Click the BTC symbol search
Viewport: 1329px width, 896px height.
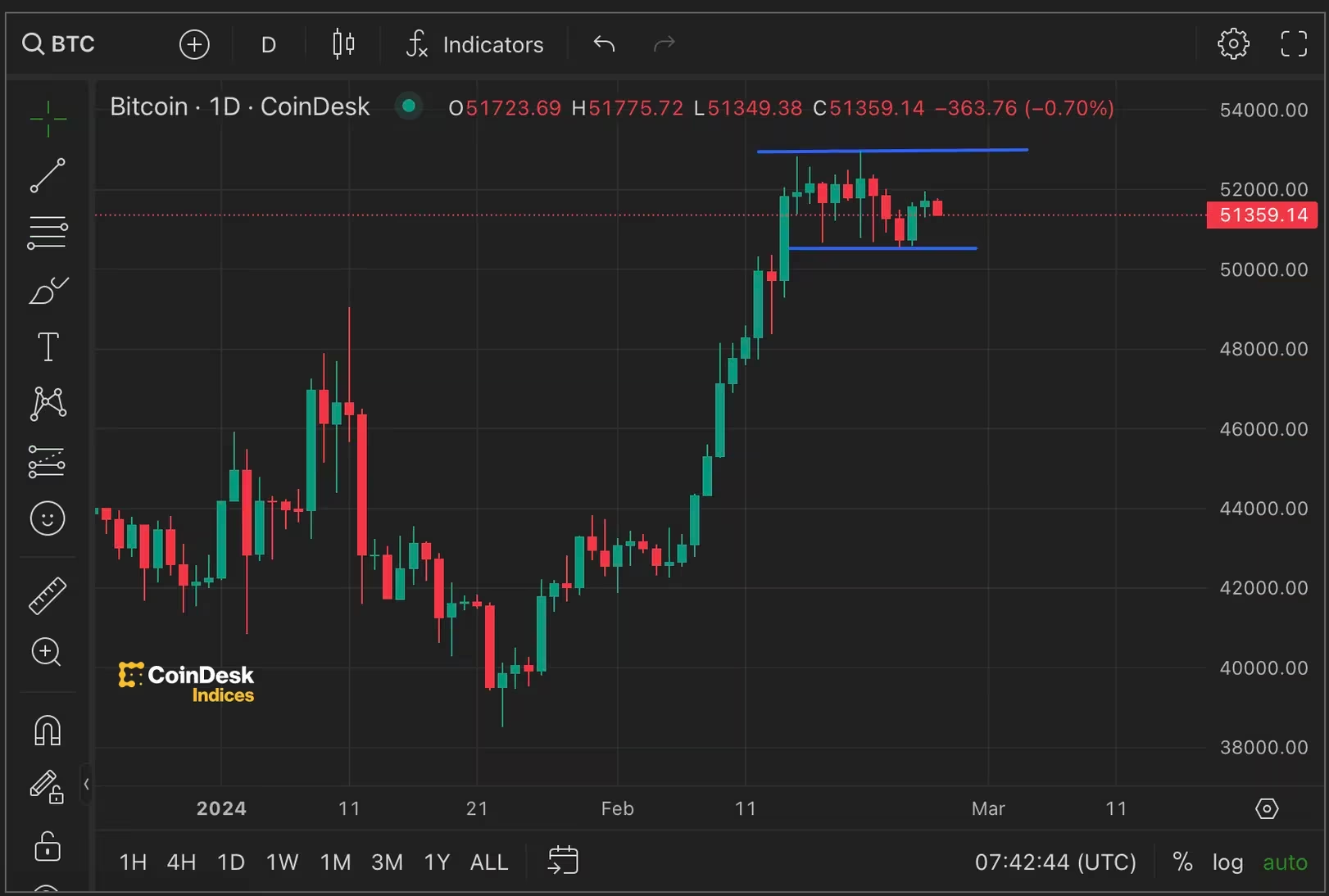59,44
